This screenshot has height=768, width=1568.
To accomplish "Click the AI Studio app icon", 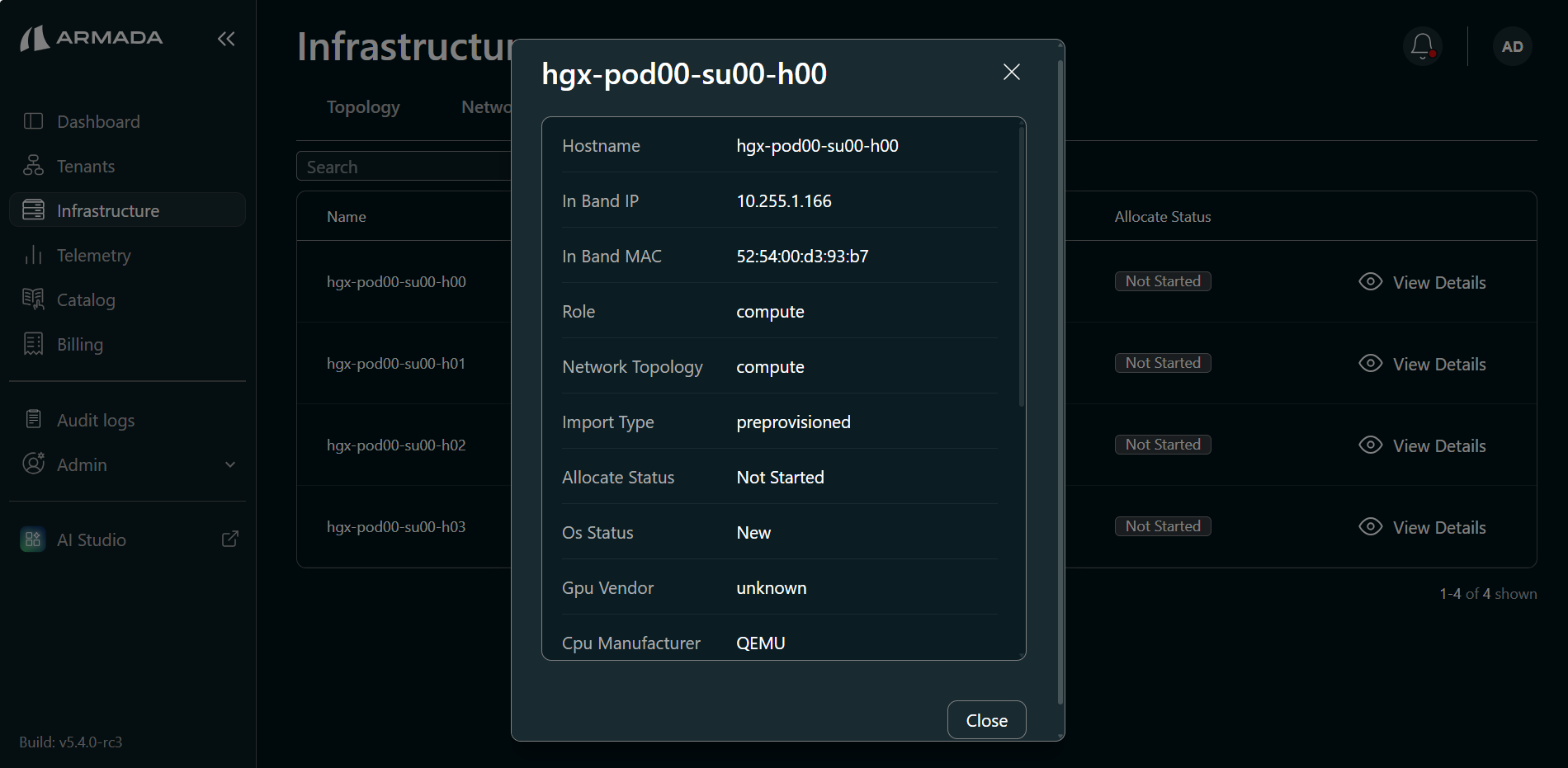I will [x=33, y=539].
